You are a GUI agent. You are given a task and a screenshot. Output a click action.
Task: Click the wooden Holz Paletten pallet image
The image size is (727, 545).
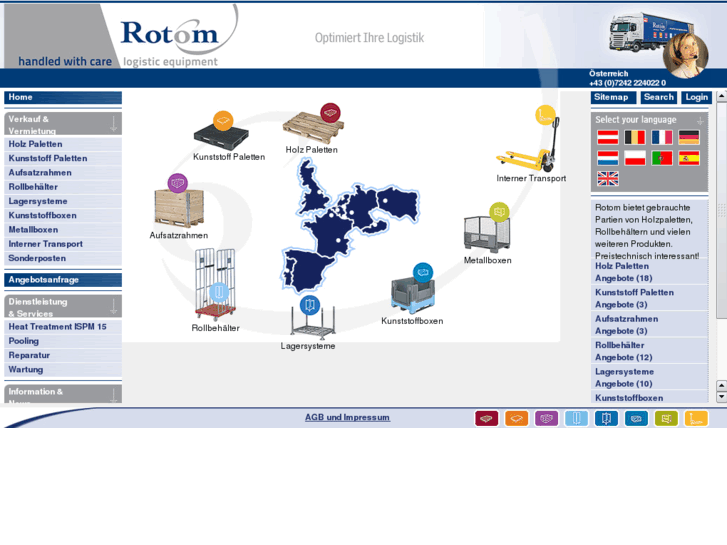(313, 127)
